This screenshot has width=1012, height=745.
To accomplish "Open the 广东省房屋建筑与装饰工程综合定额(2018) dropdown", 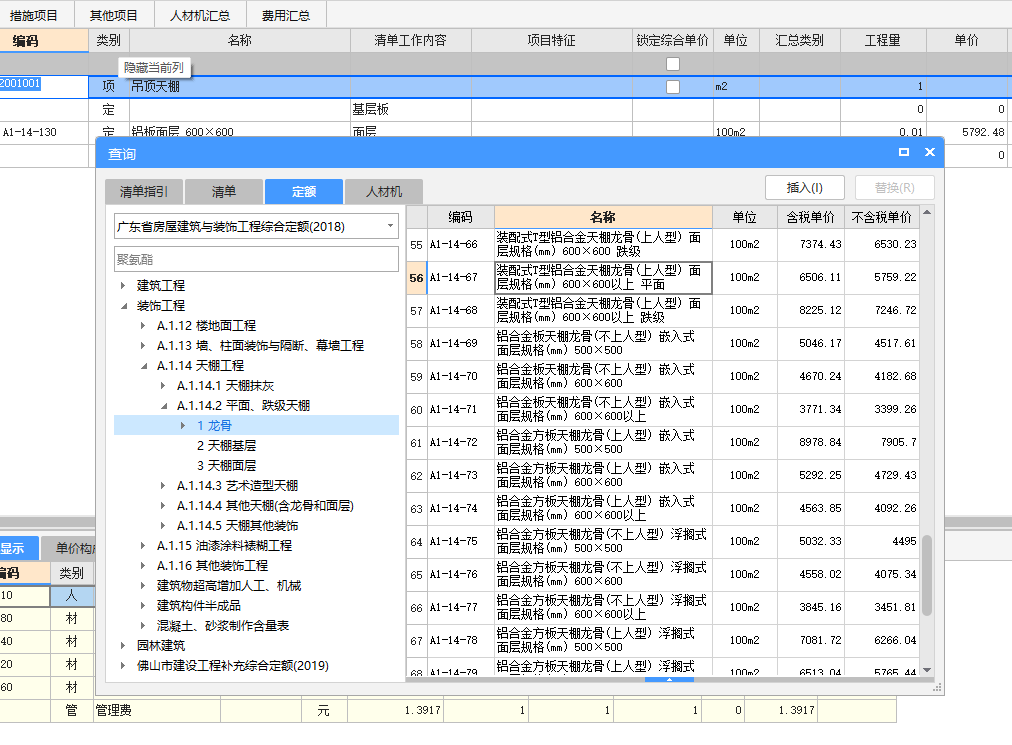I will click(390, 226).
